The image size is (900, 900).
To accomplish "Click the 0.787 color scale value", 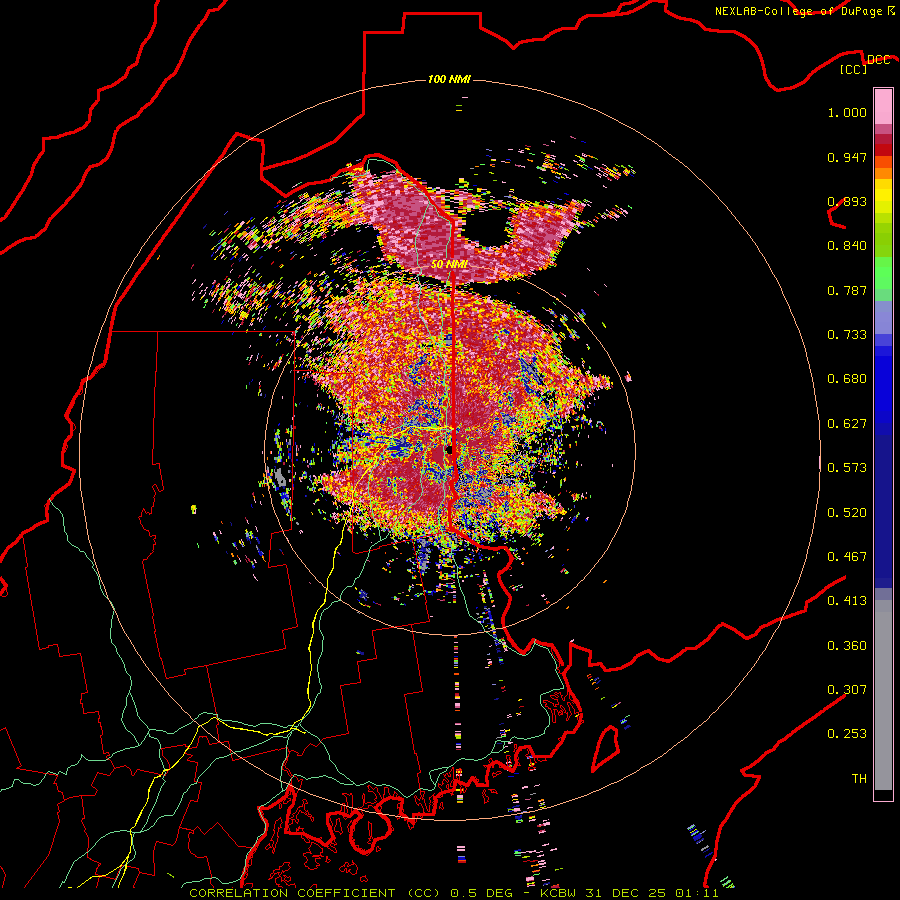I will coord(847,290).
